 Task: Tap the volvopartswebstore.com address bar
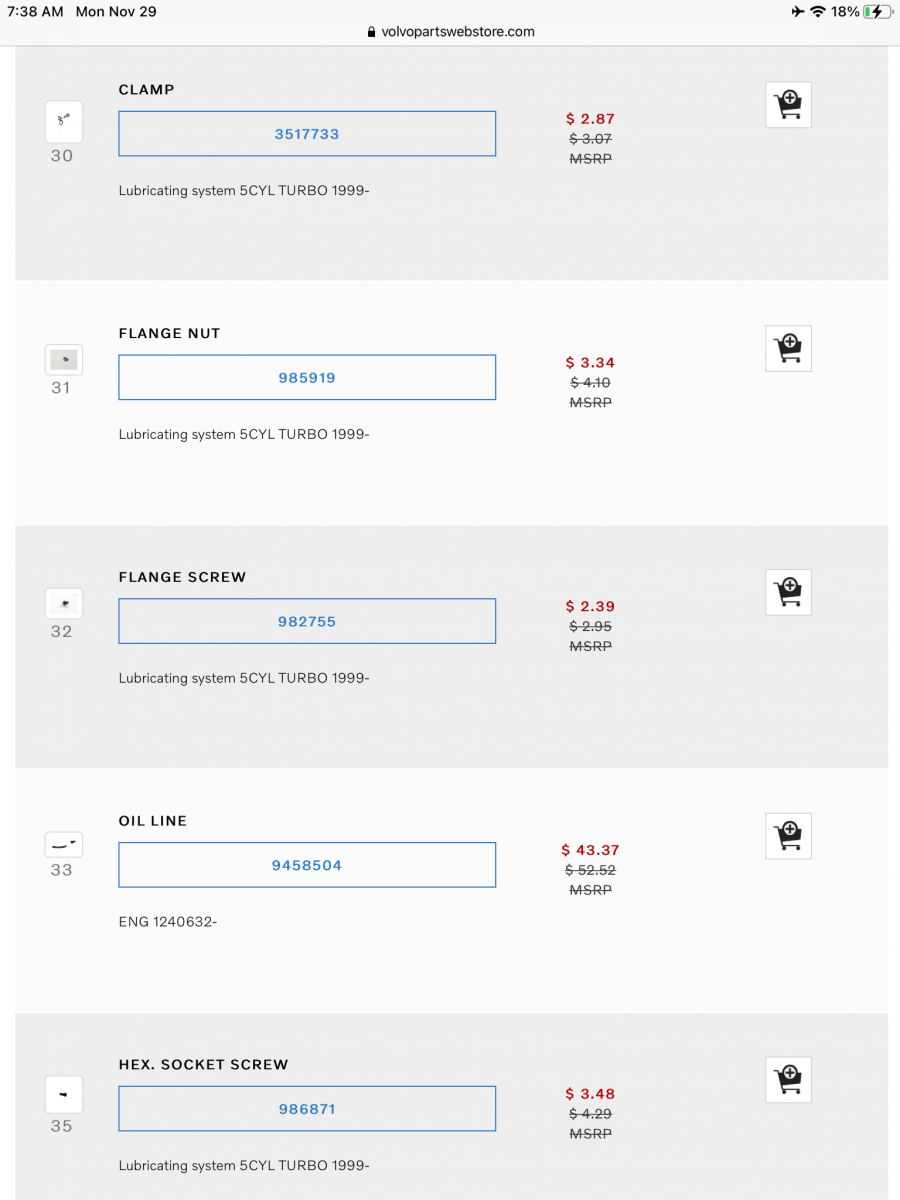coord(451,32)
